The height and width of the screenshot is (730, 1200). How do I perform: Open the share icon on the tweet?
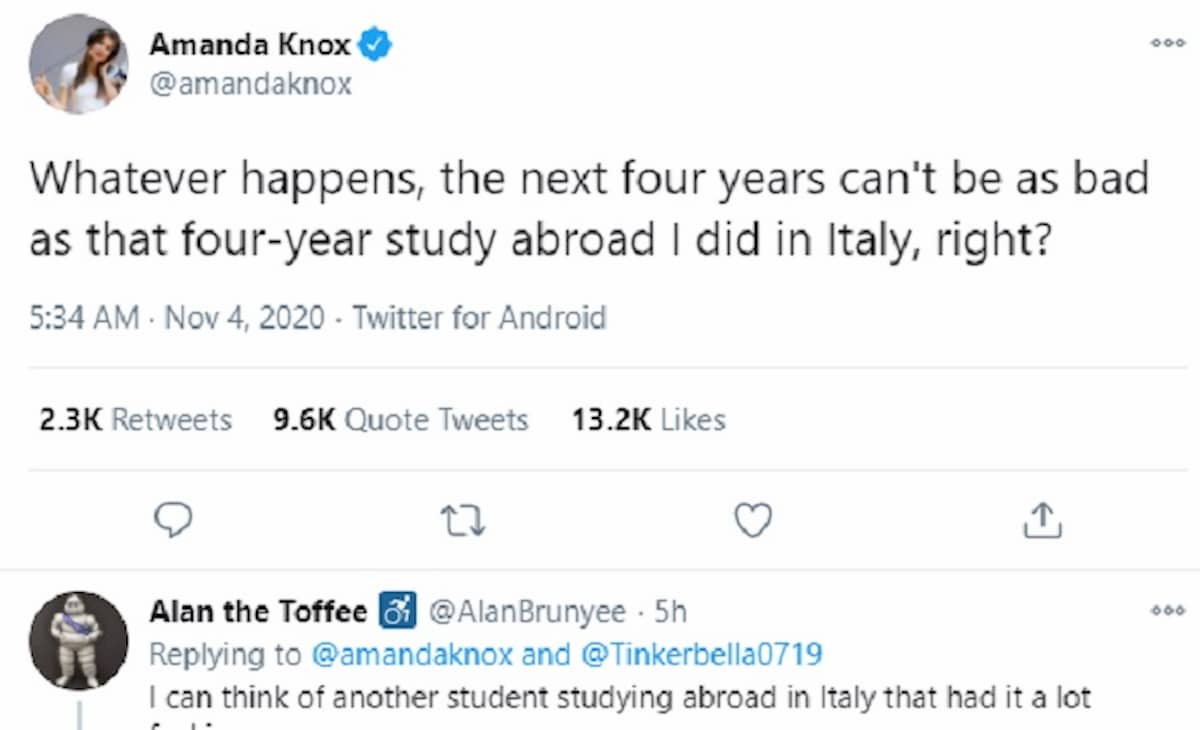click(x=1042, y=518)
